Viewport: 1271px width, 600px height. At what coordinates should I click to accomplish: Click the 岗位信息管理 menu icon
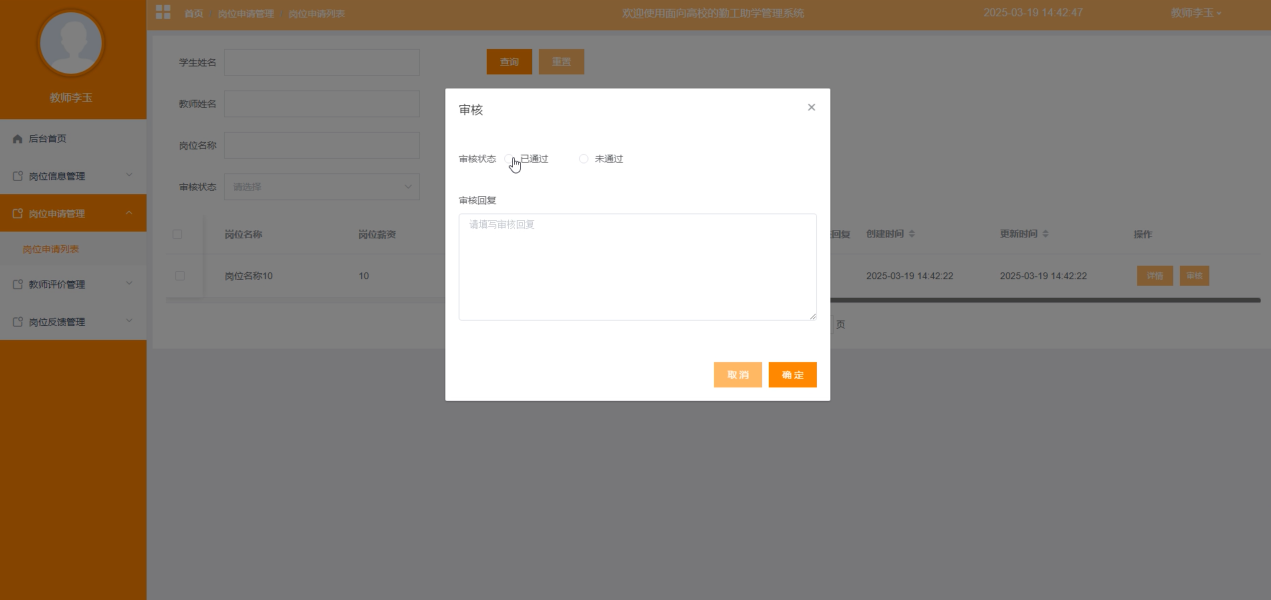(17, 176)
